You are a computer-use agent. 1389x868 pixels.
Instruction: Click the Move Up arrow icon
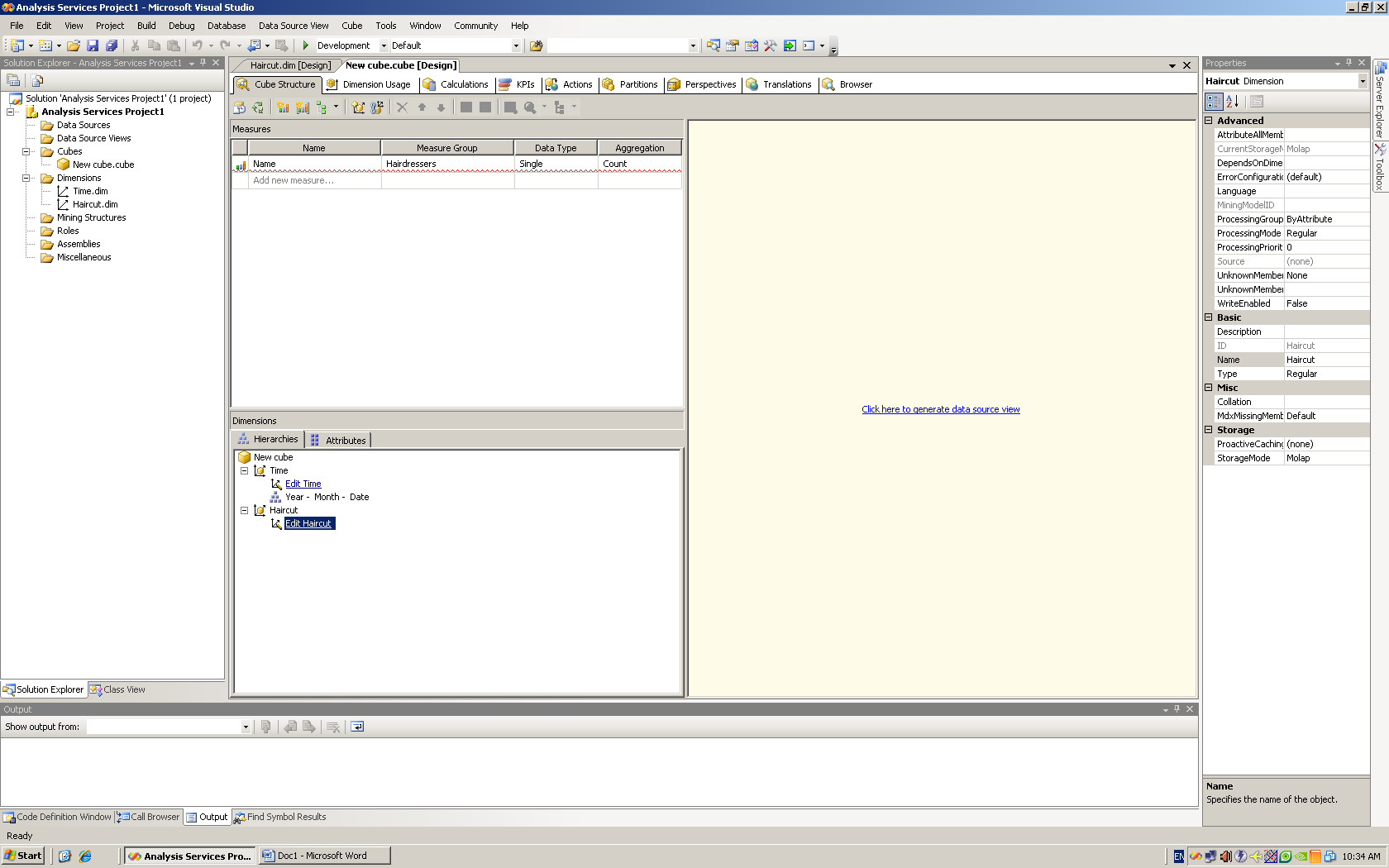[x=422, y=107]
